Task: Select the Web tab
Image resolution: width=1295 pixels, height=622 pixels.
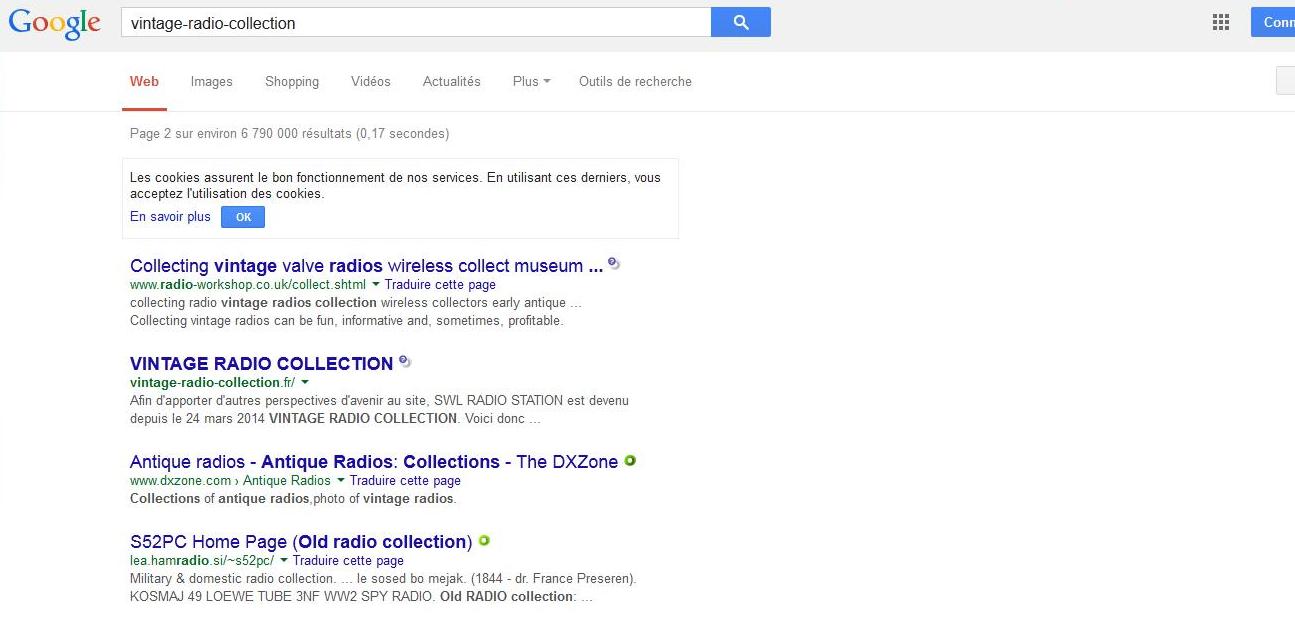Action: (x=144, y=82)
